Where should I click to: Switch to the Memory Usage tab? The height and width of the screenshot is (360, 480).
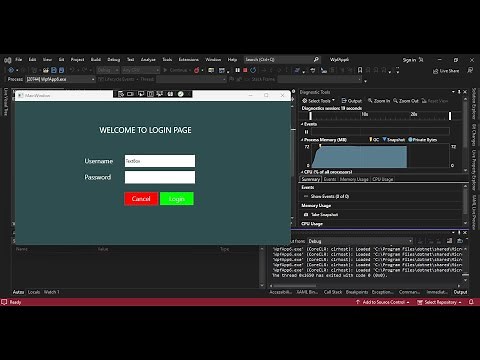tap(354, 179)
